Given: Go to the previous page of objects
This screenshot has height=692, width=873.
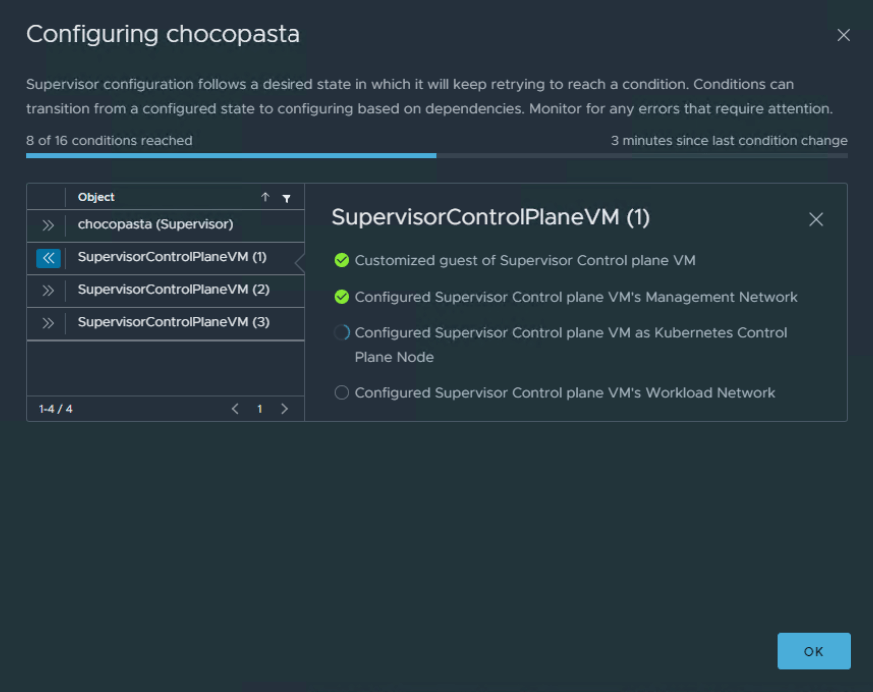Looking at the screenshot, I should (x=235, y=409).
